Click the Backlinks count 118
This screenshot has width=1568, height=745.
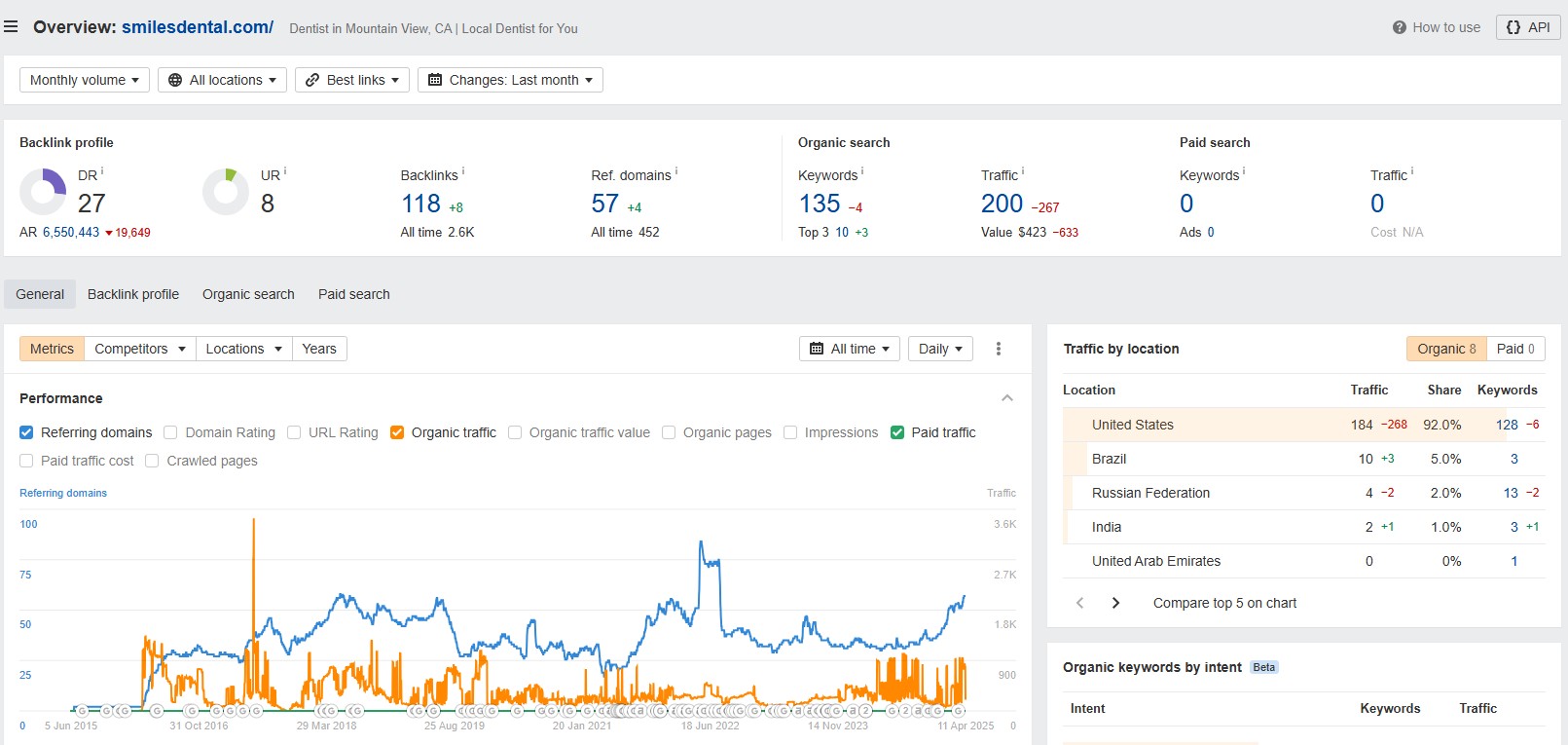pos(421,204)
